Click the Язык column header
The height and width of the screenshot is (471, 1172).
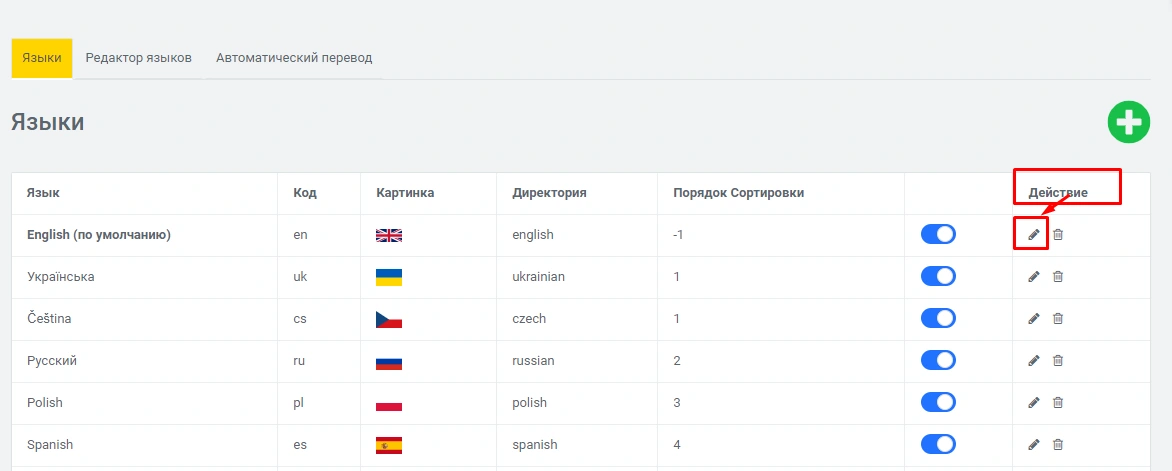[44, 193]
